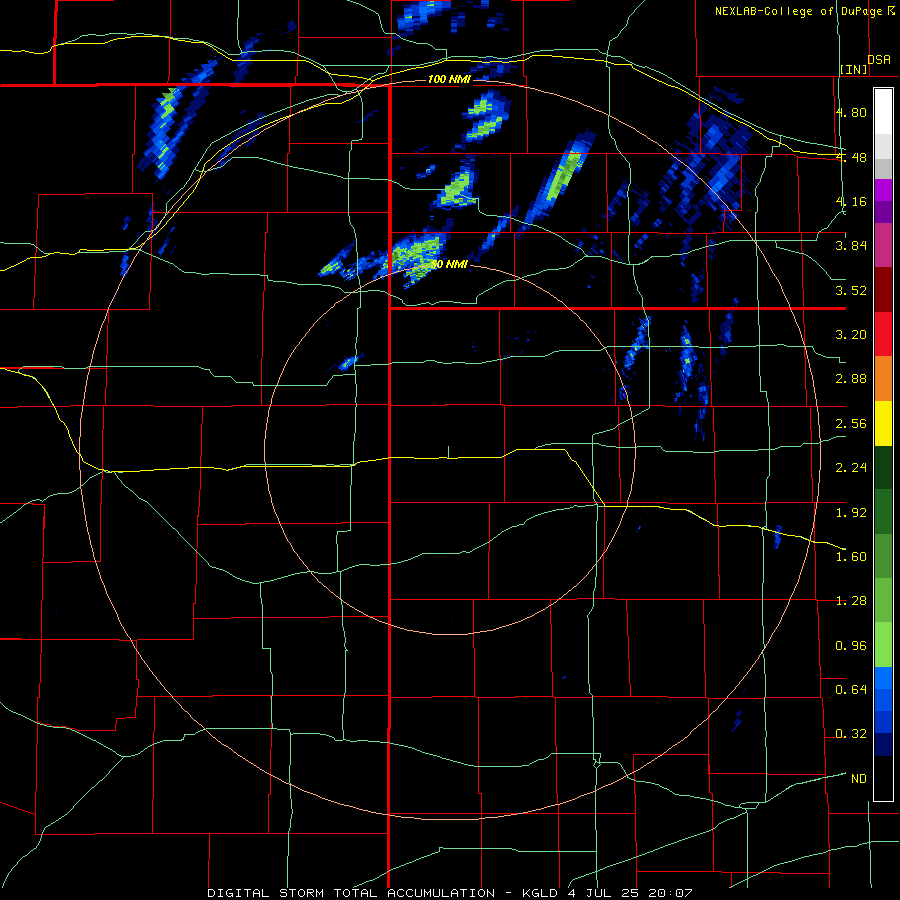Image resolution: width=900 pixels, height=900 pixels.
Task: Click the 3.84 legend value
Action: pyautogui.click(x=851, y=246)
